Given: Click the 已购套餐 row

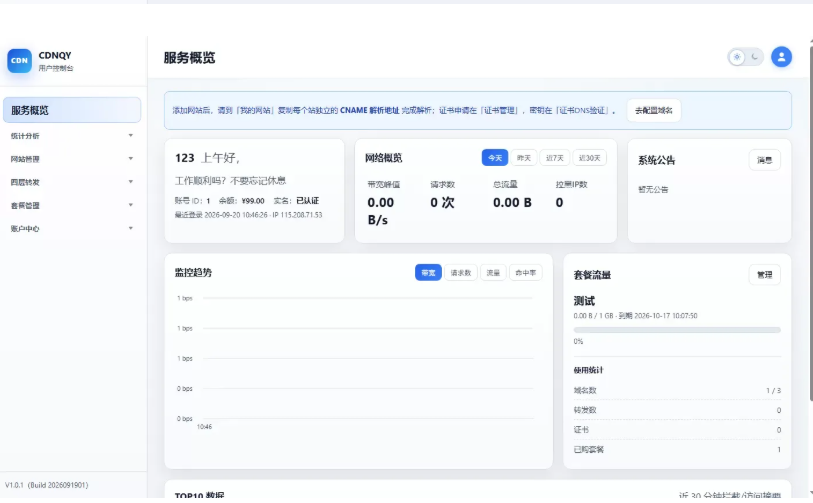Looking at the screenshot, I should tap(677, 450).
